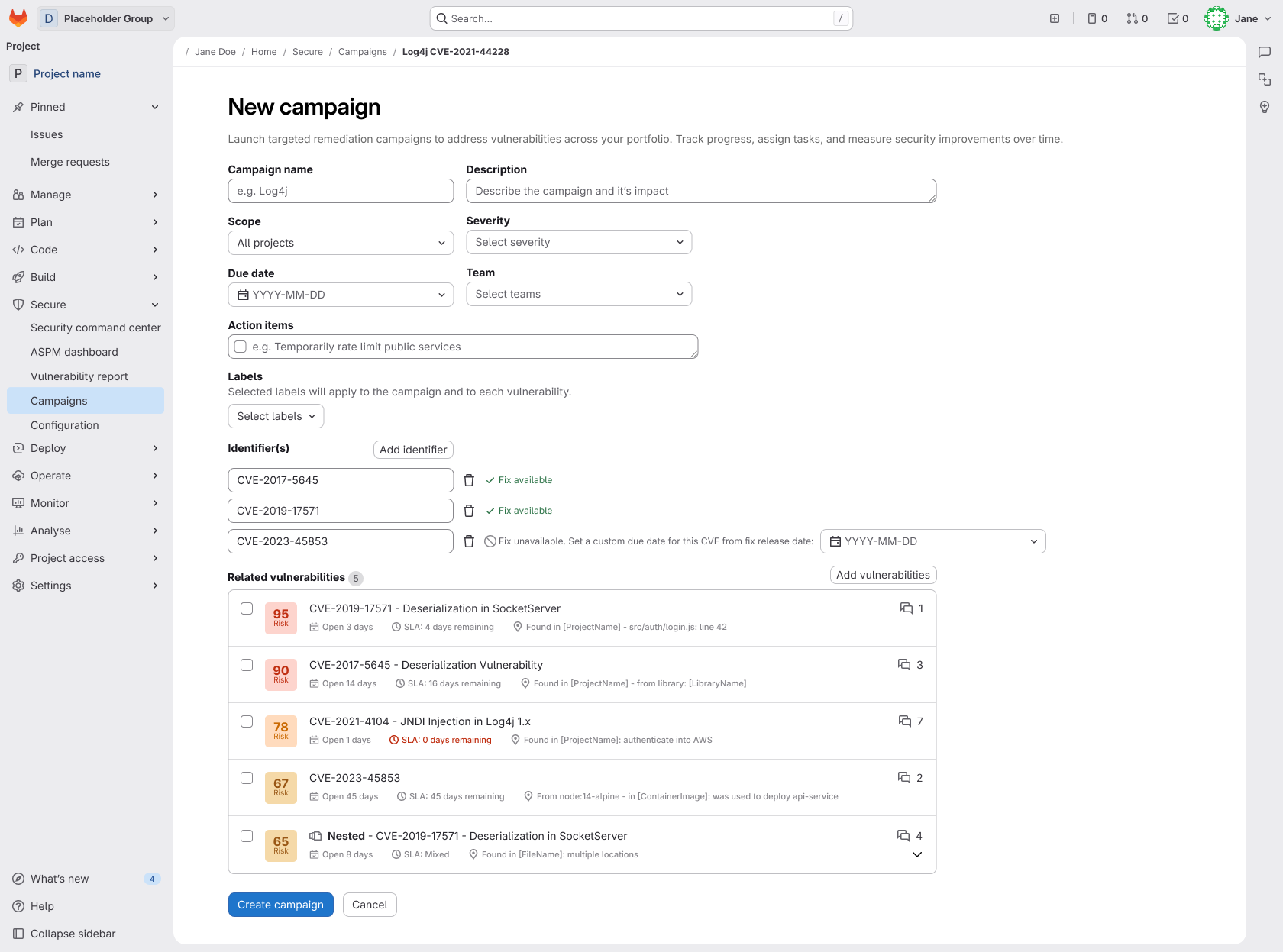Select the CVE-2023-45853 vulnerability row checkbox
The height and width of the screenshot is (952, 1283).
(x=247, y=778)
